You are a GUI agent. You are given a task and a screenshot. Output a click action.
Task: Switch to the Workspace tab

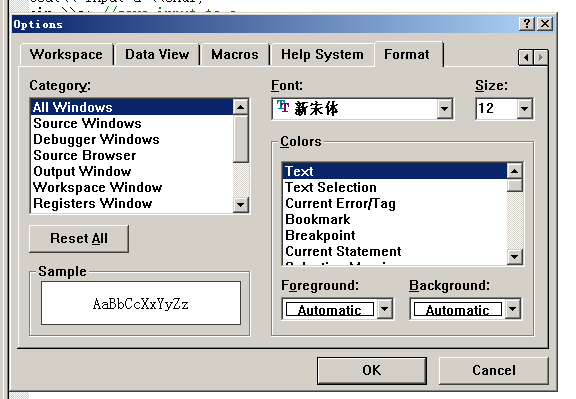pos(66,54)
